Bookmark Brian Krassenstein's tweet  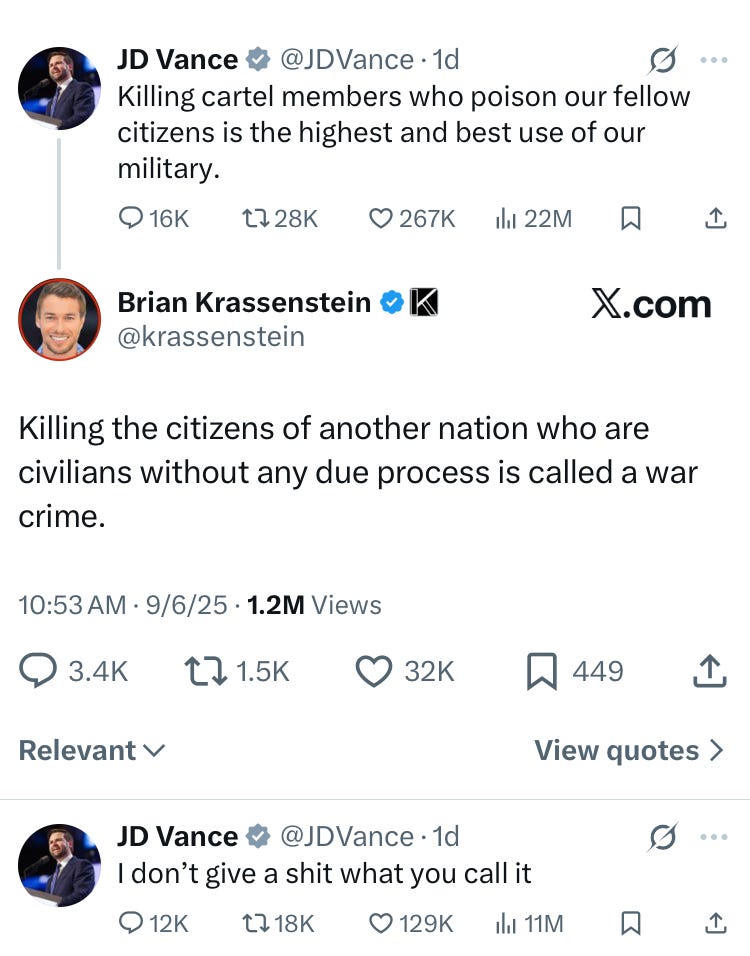pyautogui.click(x=541, y=671)
